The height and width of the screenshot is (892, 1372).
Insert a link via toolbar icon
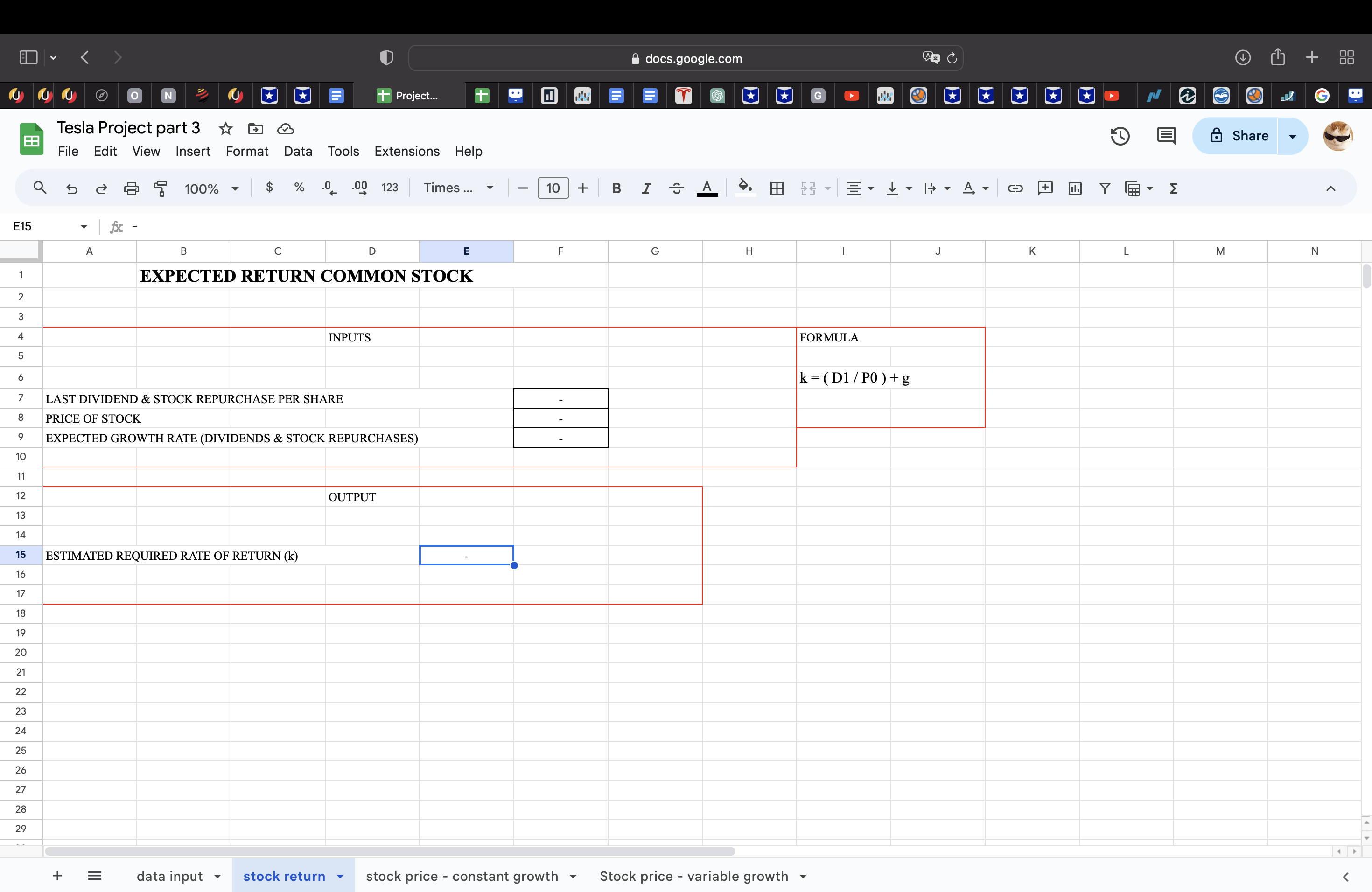[1015, 188]
